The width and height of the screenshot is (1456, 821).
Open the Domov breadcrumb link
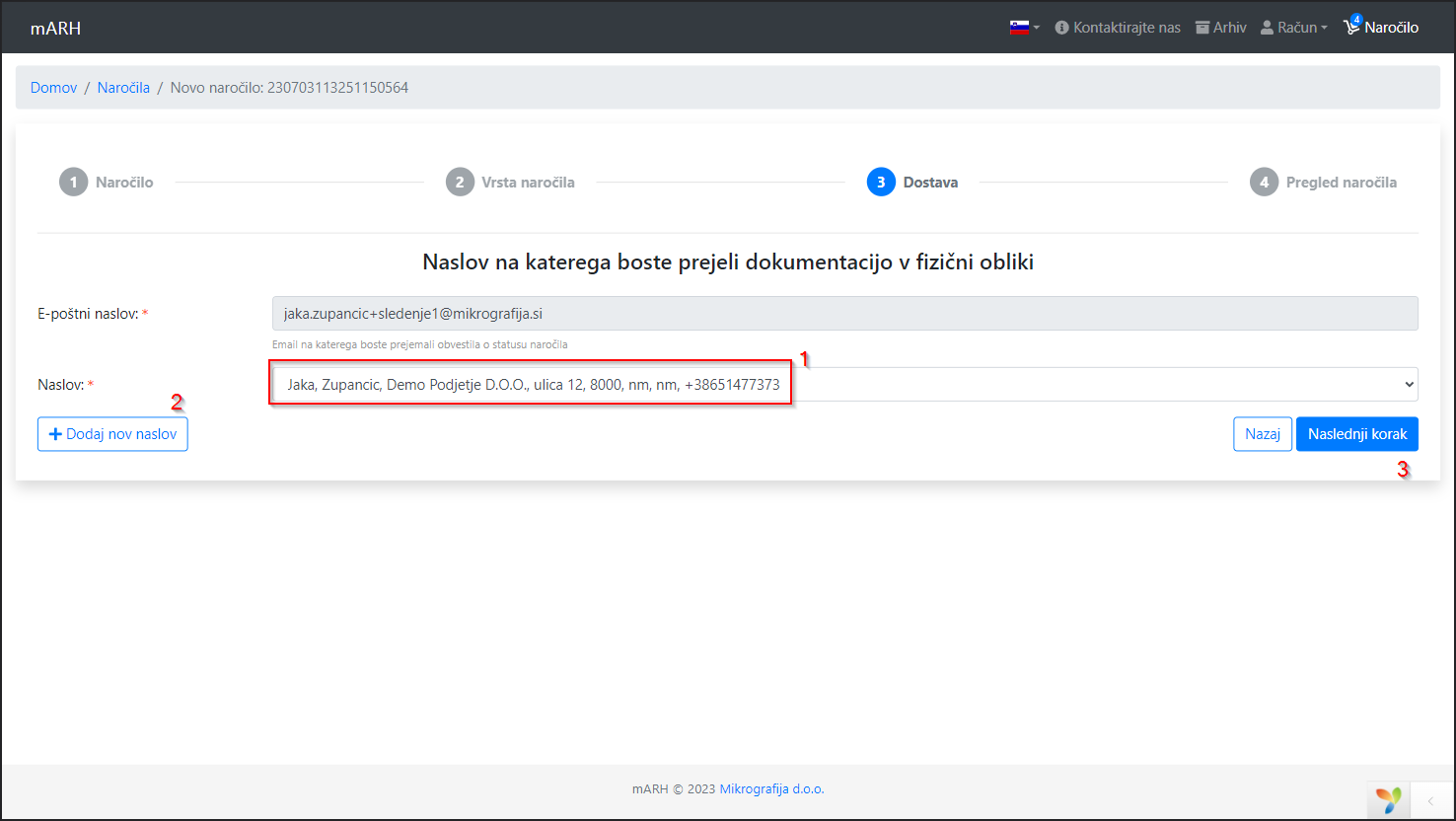pos(53,88)
